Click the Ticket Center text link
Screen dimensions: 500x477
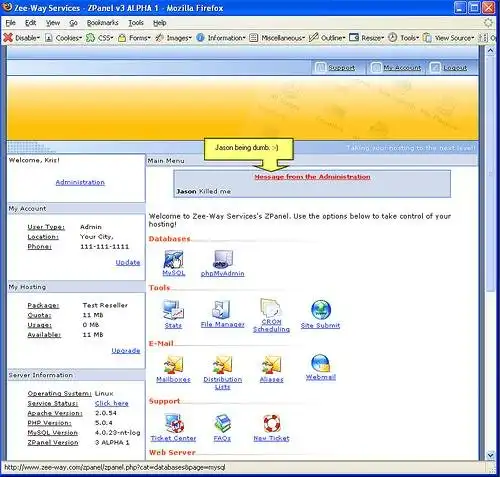pyautogui.click(x=173, y=438)
